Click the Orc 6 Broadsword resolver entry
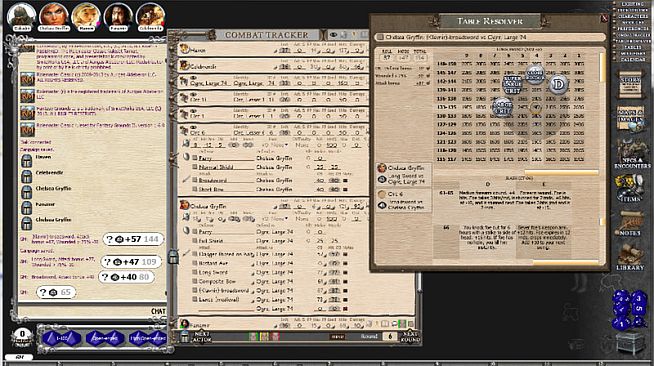654x366 pixels. [403, 201]
